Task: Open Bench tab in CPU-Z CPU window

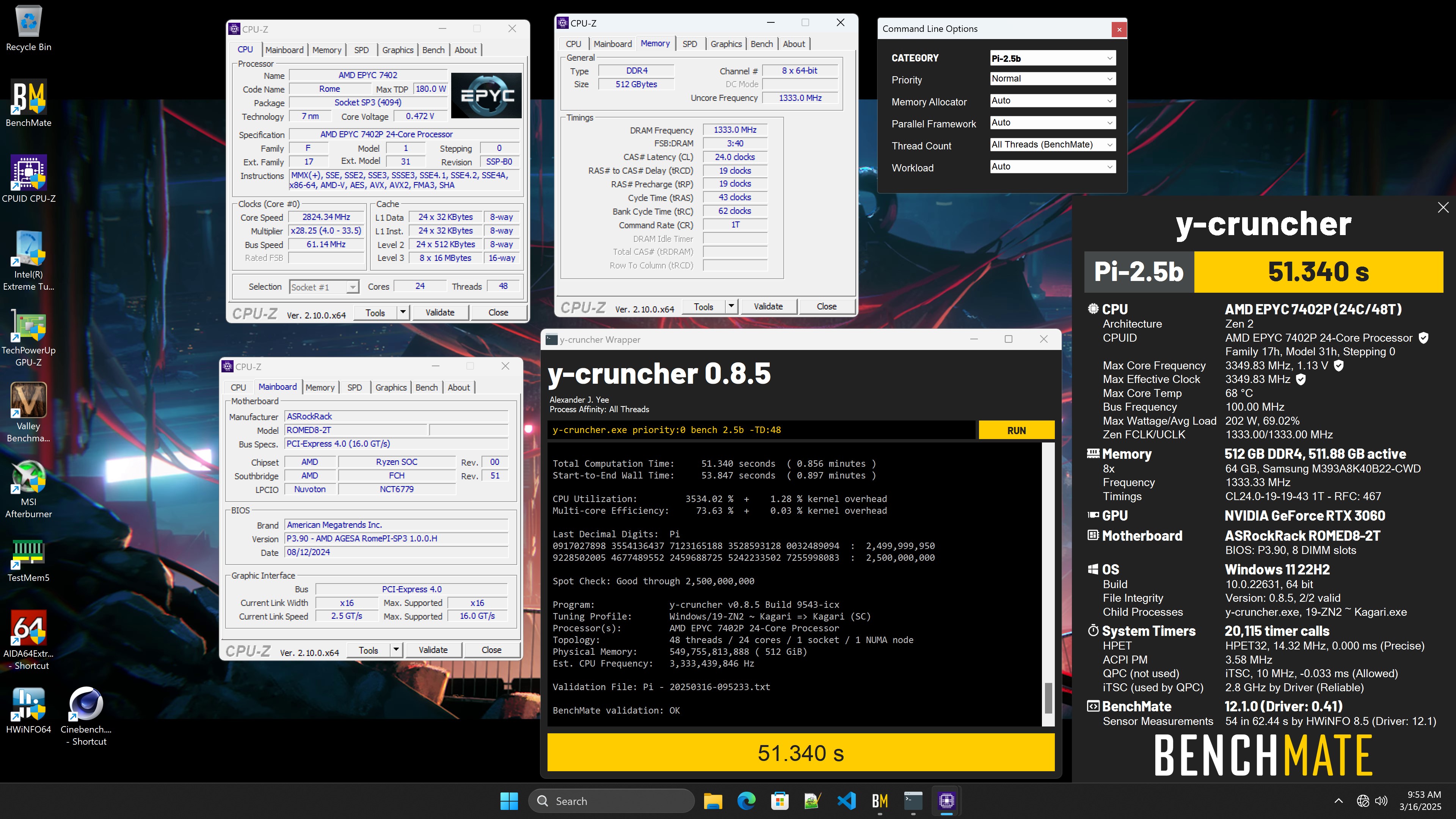Action: coord(433,50)
